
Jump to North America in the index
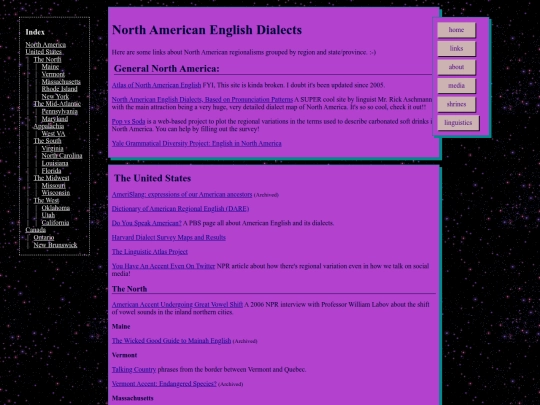[x=45, y=44]
